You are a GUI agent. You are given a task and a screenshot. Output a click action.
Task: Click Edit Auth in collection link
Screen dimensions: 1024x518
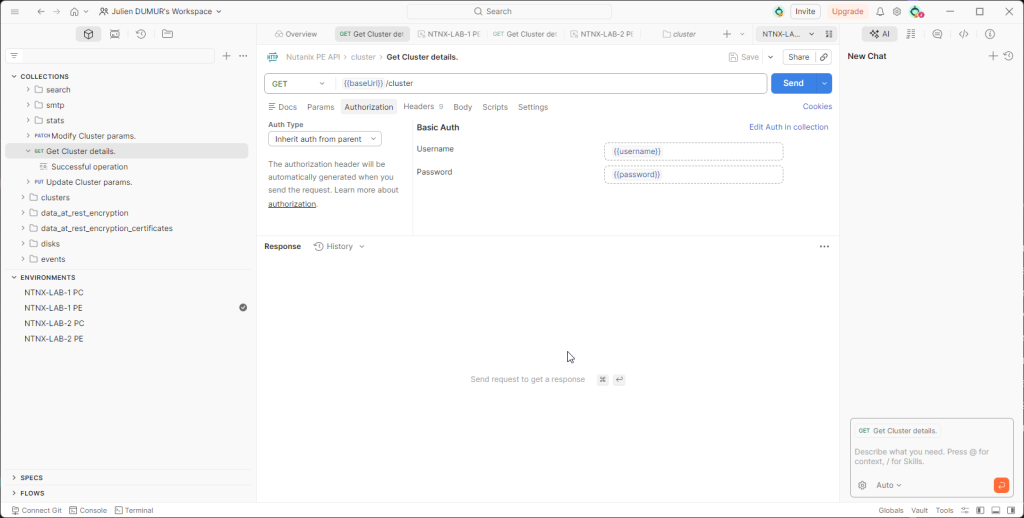788,127
